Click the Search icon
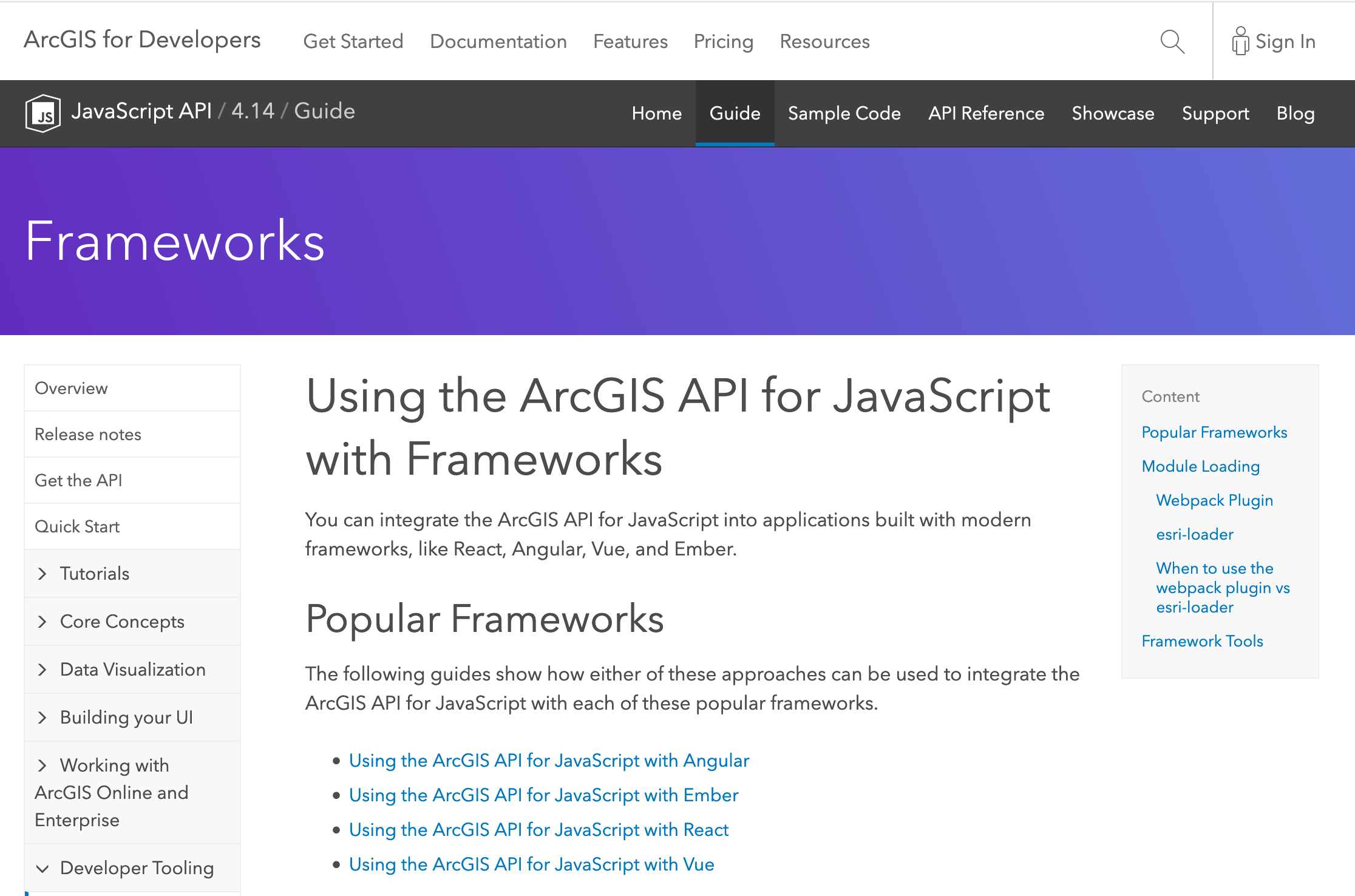The height and width of the screenshot is (896, 1355). 1172,41
